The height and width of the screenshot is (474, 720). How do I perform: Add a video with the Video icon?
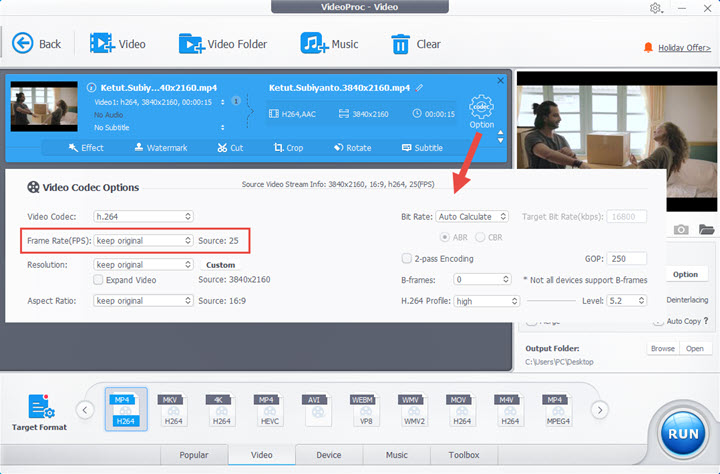(x=101, y=44)
